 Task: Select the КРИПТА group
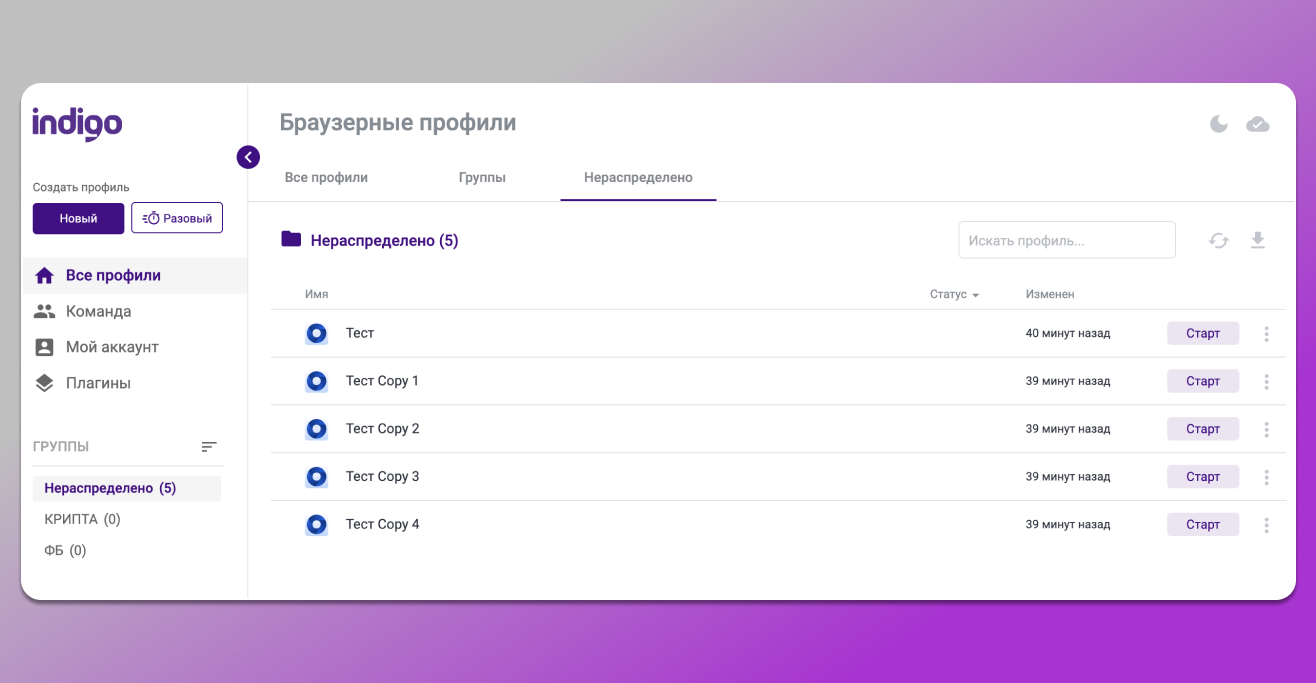81,519
